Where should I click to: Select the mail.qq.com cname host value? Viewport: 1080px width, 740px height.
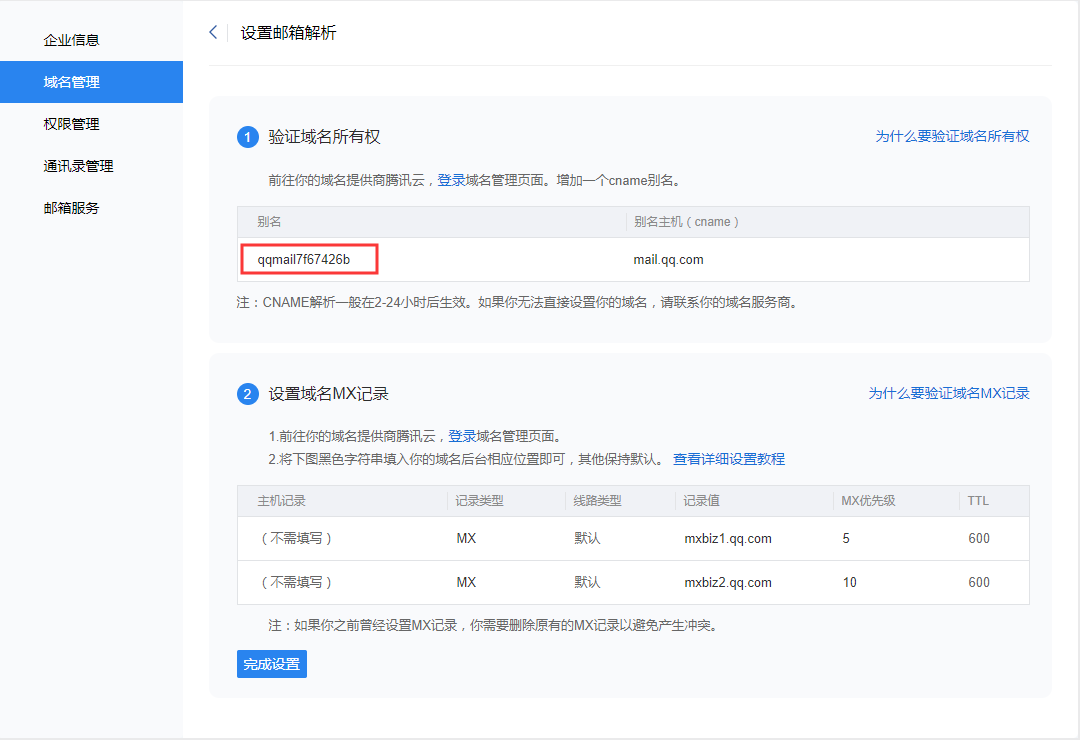[668, 259]
